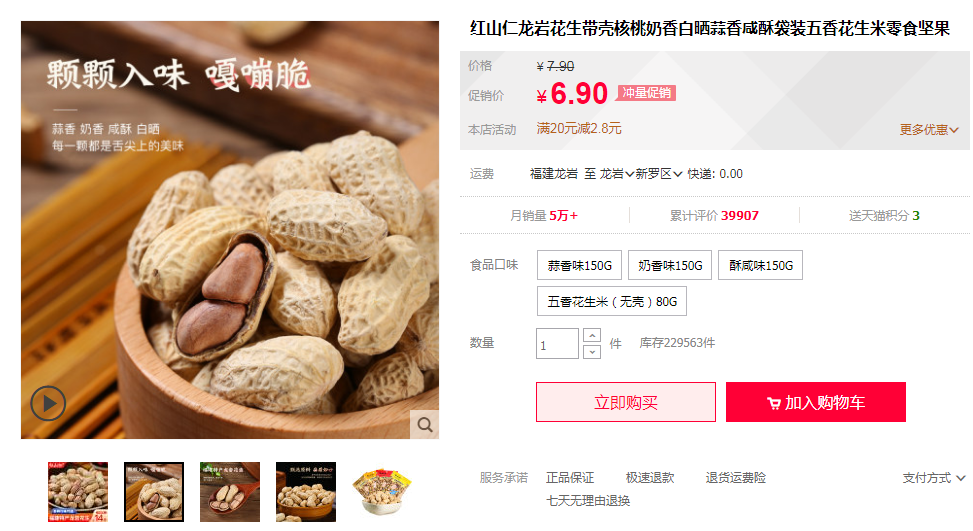The image size is (973, 531).
Task: Click the 冲量促销 promotion tag
Action: [x=646, y=93]
